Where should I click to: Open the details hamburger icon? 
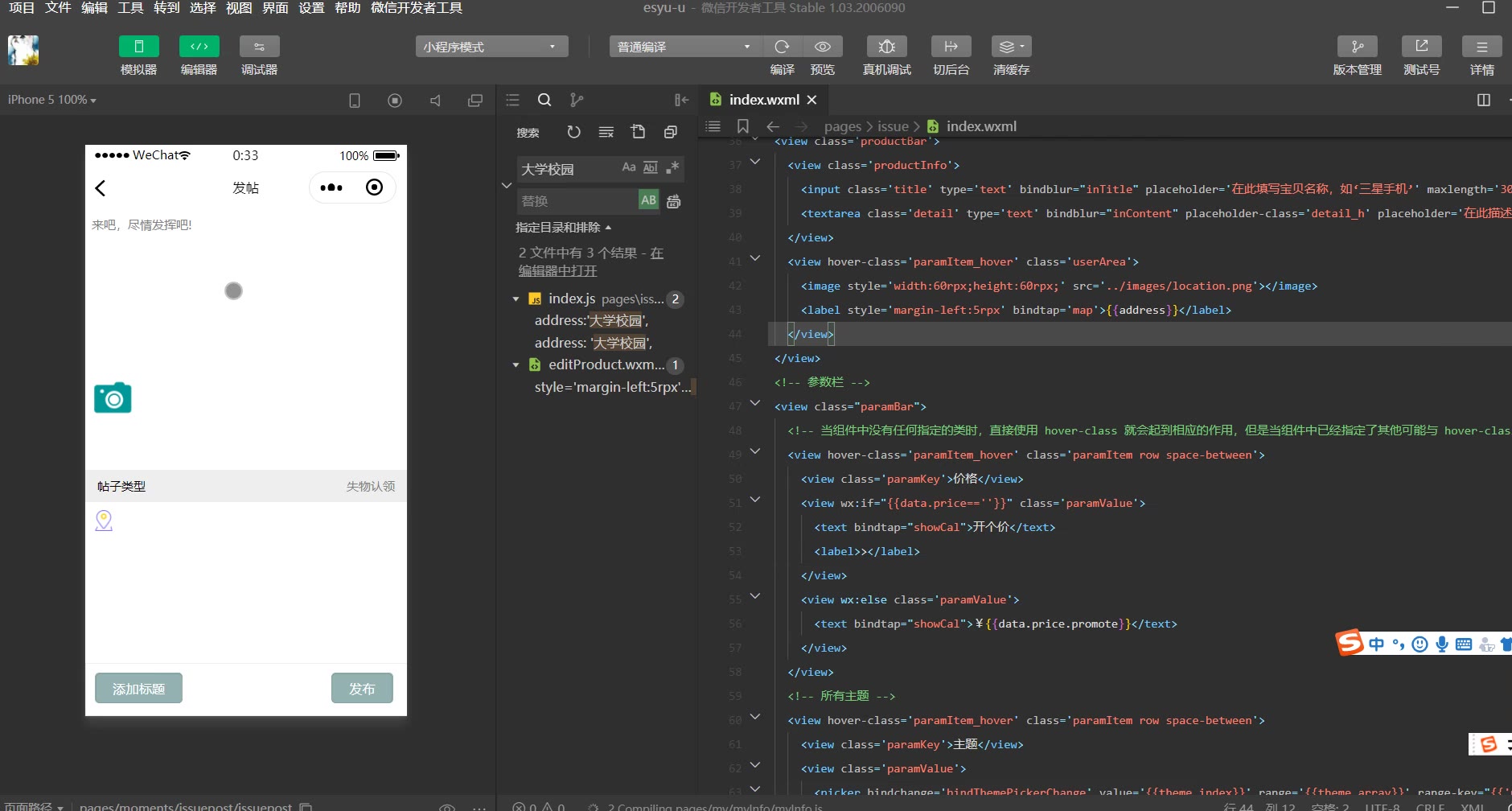tap(1481, 47)
